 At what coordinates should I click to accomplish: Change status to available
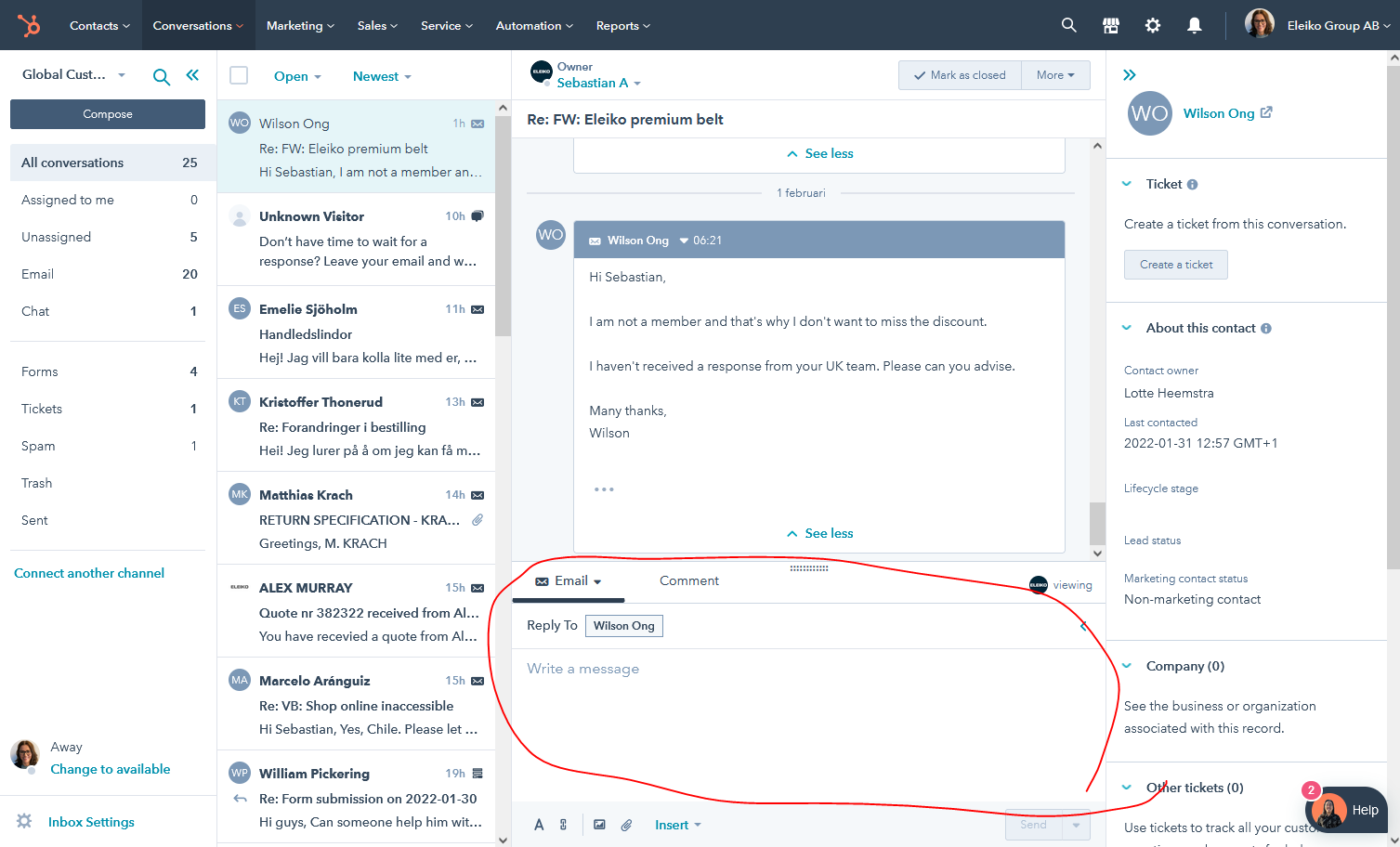click(x=111, y=769)
